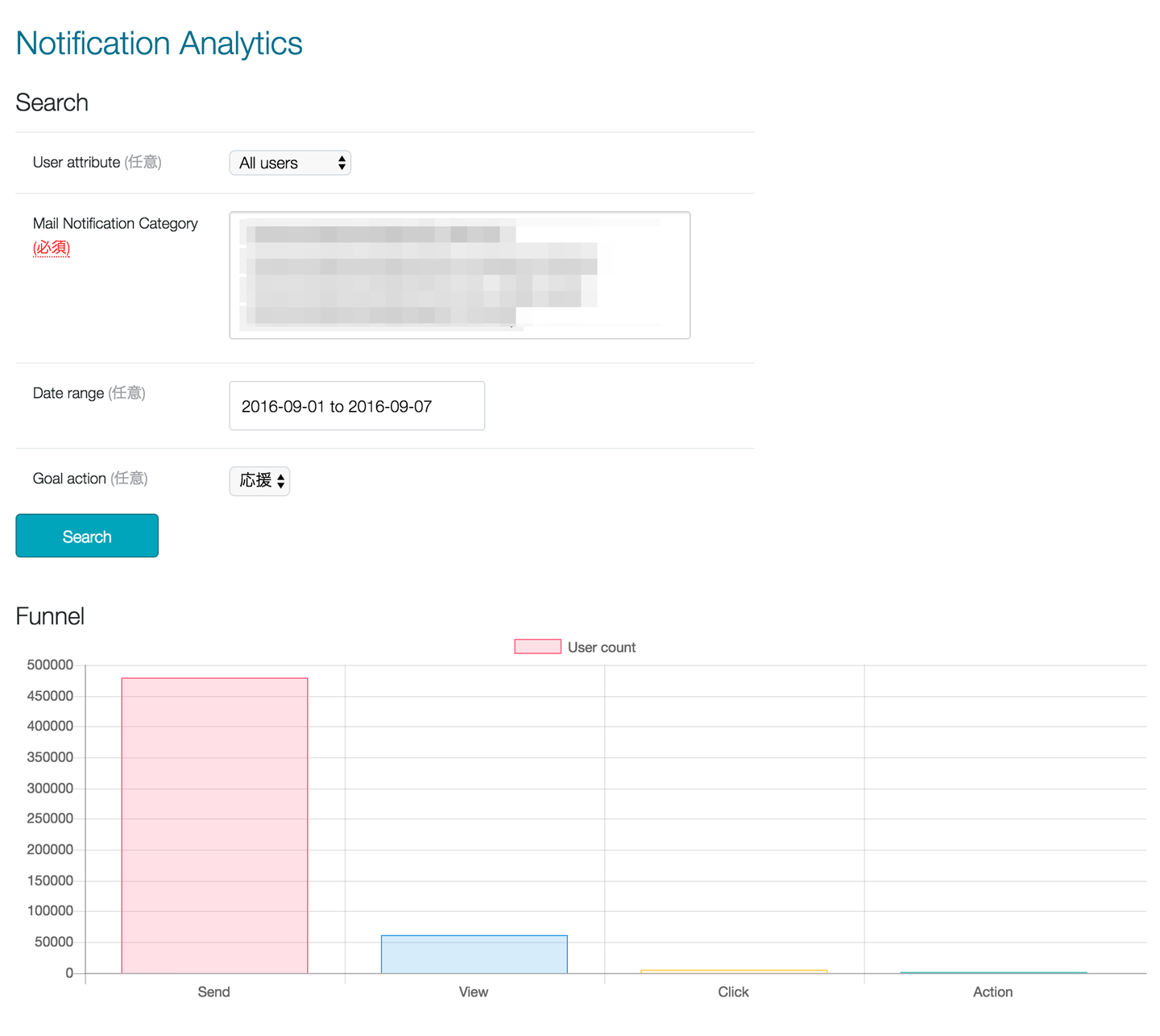Viewport: 1160px width, 1036px height.
Task: Click the Search section heading
Action: (x=52, y=102)
